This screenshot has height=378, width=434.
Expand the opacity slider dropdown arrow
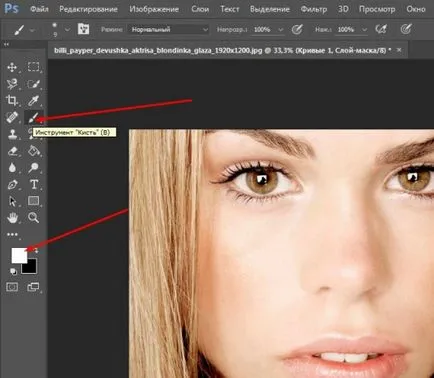pyautogui.click(x=281, y=30)
